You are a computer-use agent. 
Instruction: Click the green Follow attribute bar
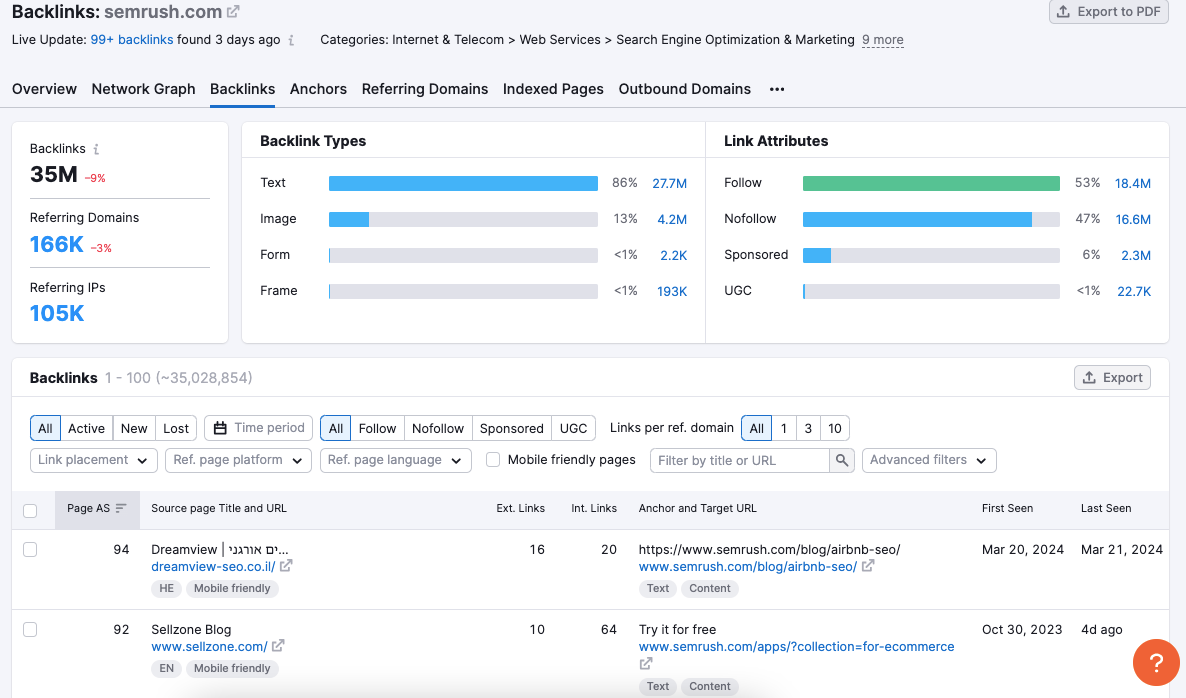click(x=930, y=183)
